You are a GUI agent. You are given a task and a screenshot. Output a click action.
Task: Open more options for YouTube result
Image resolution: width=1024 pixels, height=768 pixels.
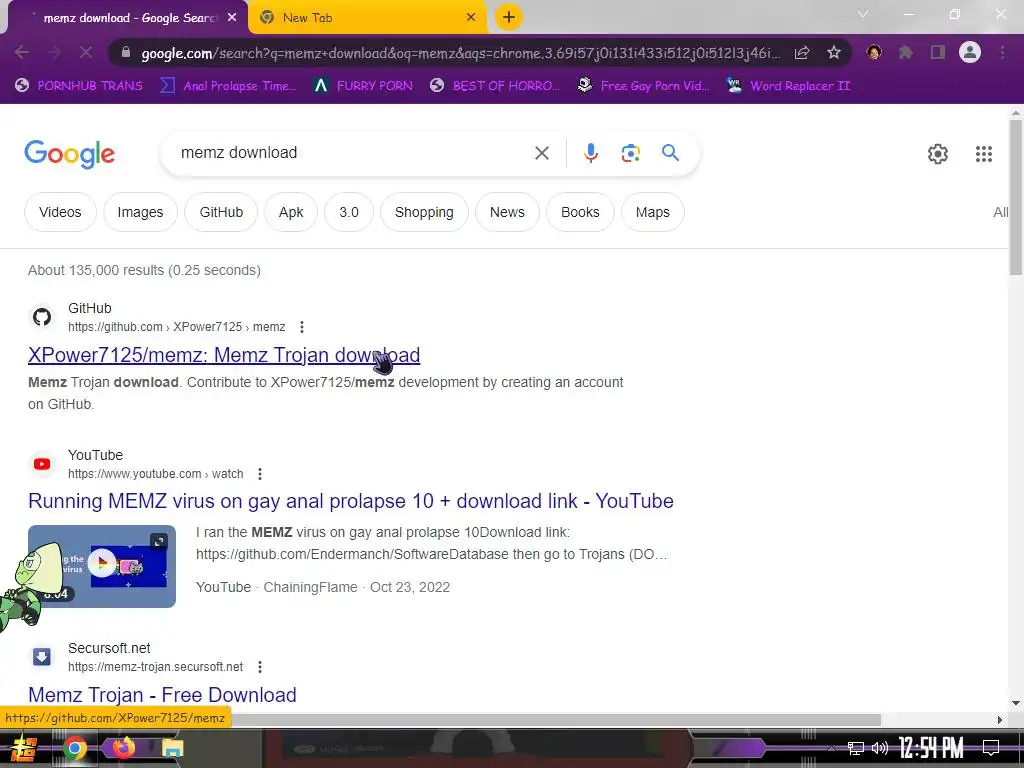click(260, 473)
